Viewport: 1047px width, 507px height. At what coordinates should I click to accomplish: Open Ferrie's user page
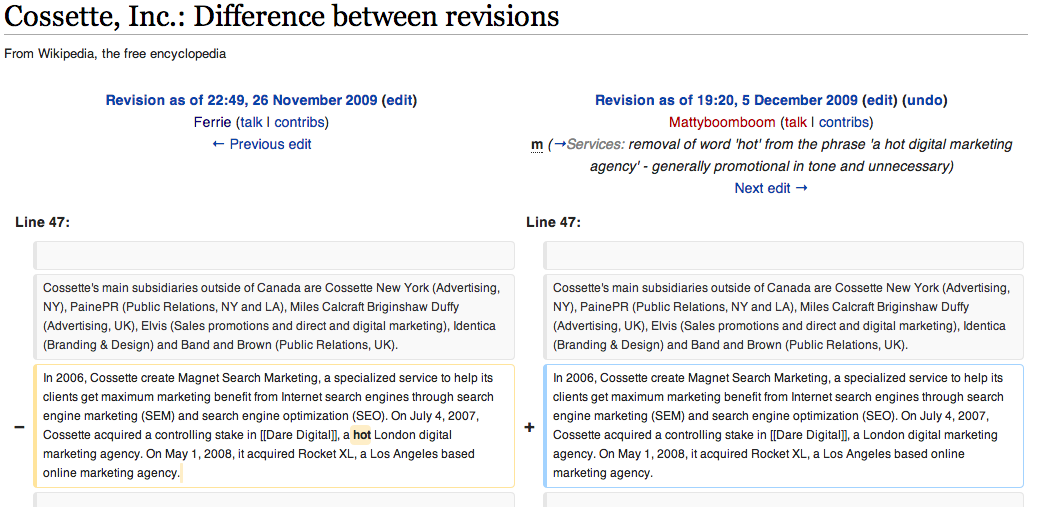213,122
